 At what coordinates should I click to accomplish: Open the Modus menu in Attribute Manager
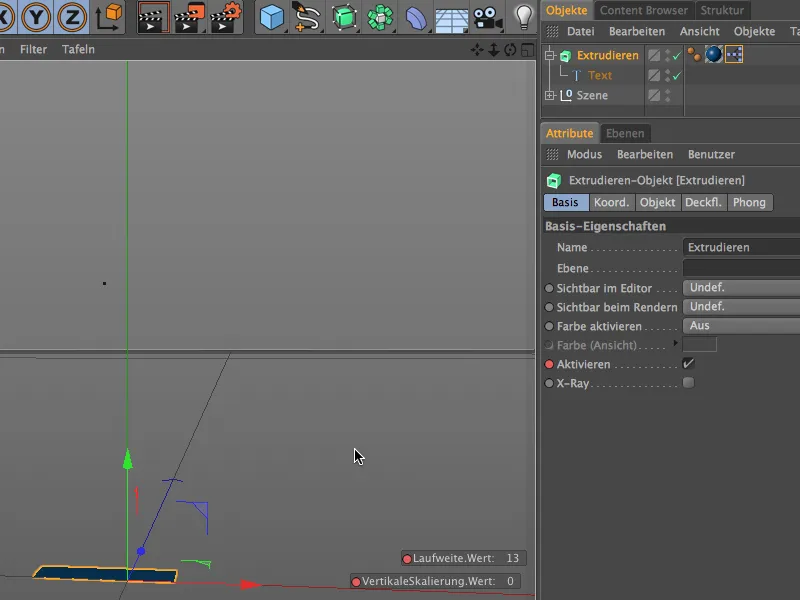coord(584,154)
